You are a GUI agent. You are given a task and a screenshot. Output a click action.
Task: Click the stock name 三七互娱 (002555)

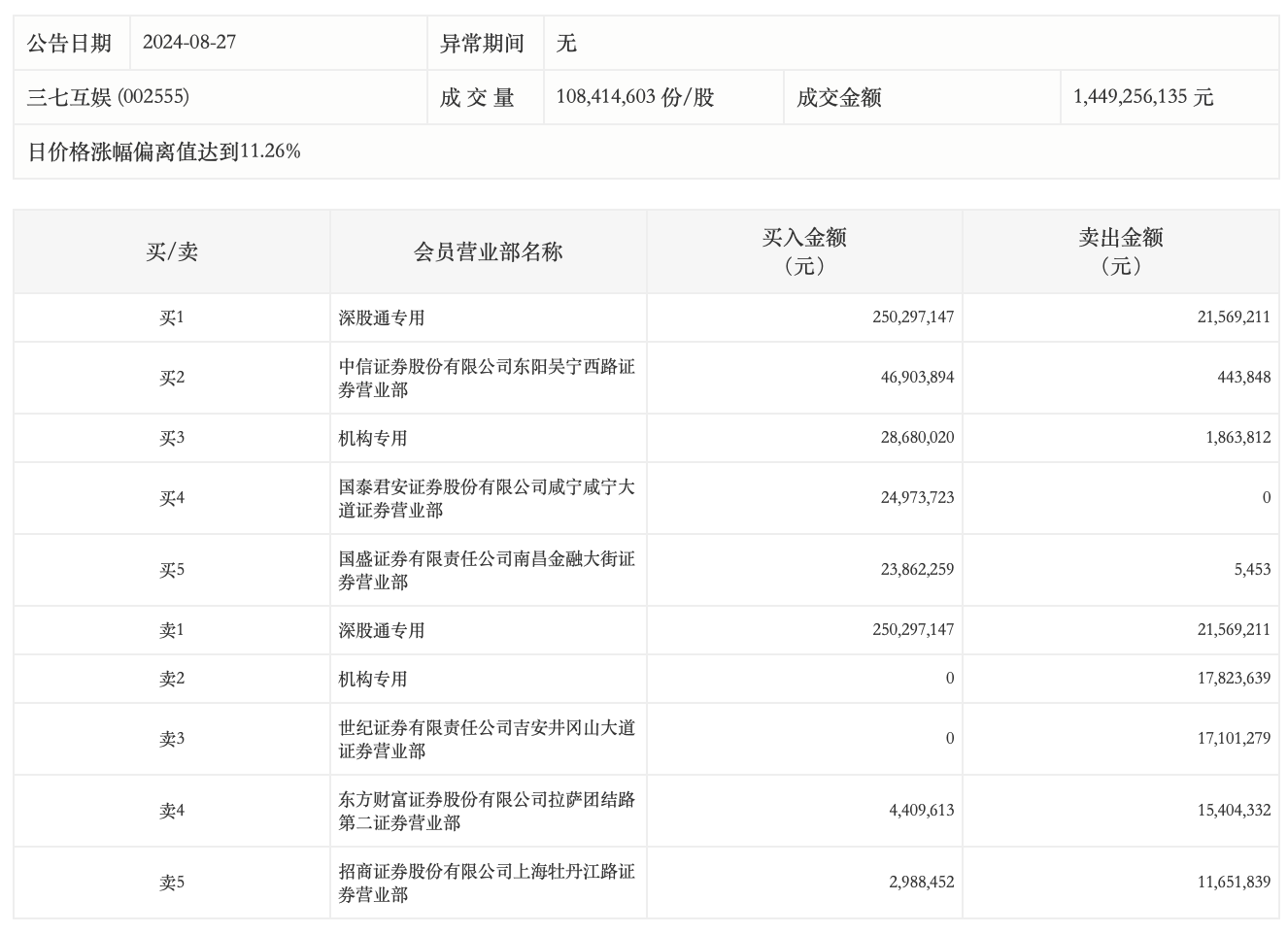(x=108, y=97)
